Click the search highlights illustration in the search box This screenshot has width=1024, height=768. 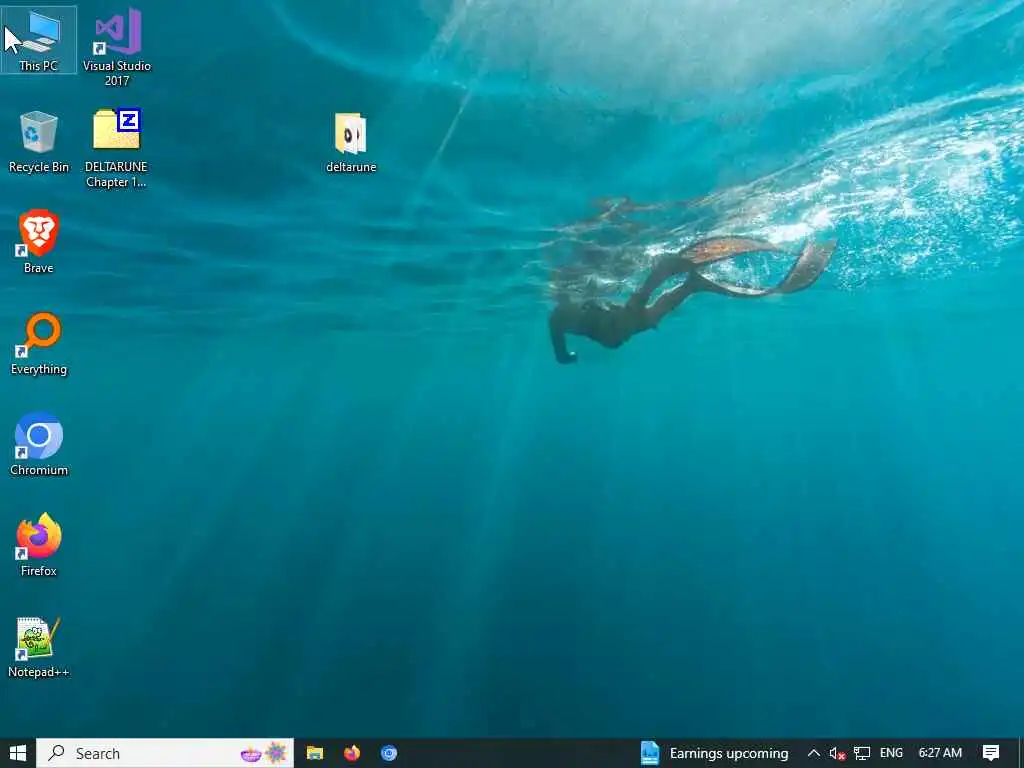(264, 754)
